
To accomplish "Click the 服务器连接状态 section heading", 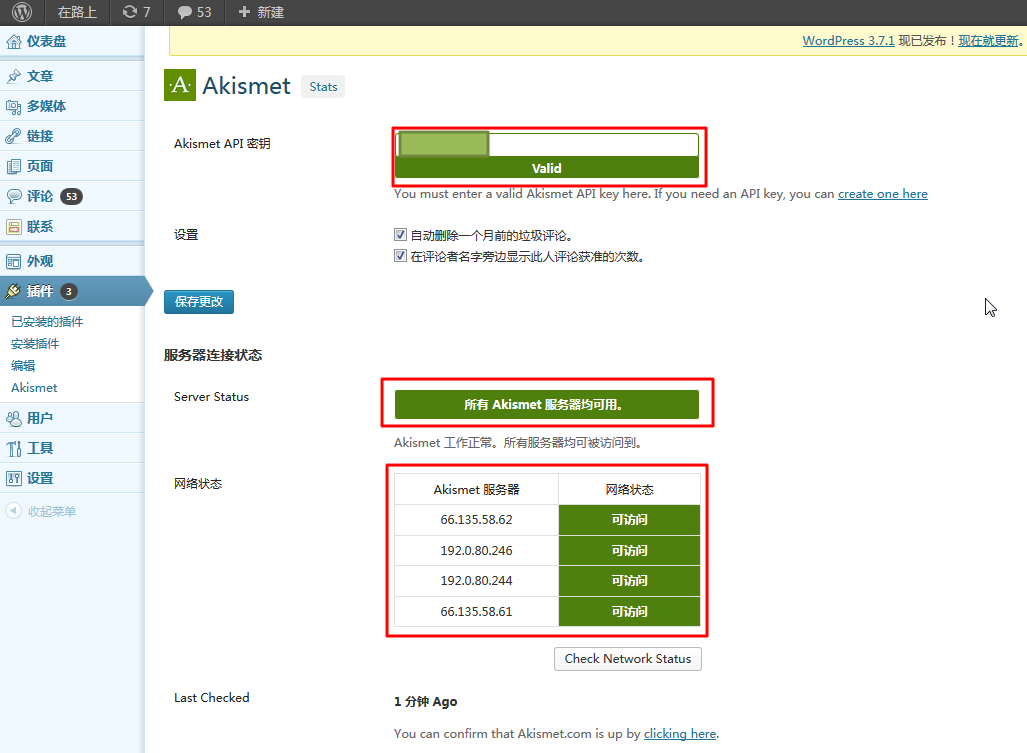I will click(213, 356).
